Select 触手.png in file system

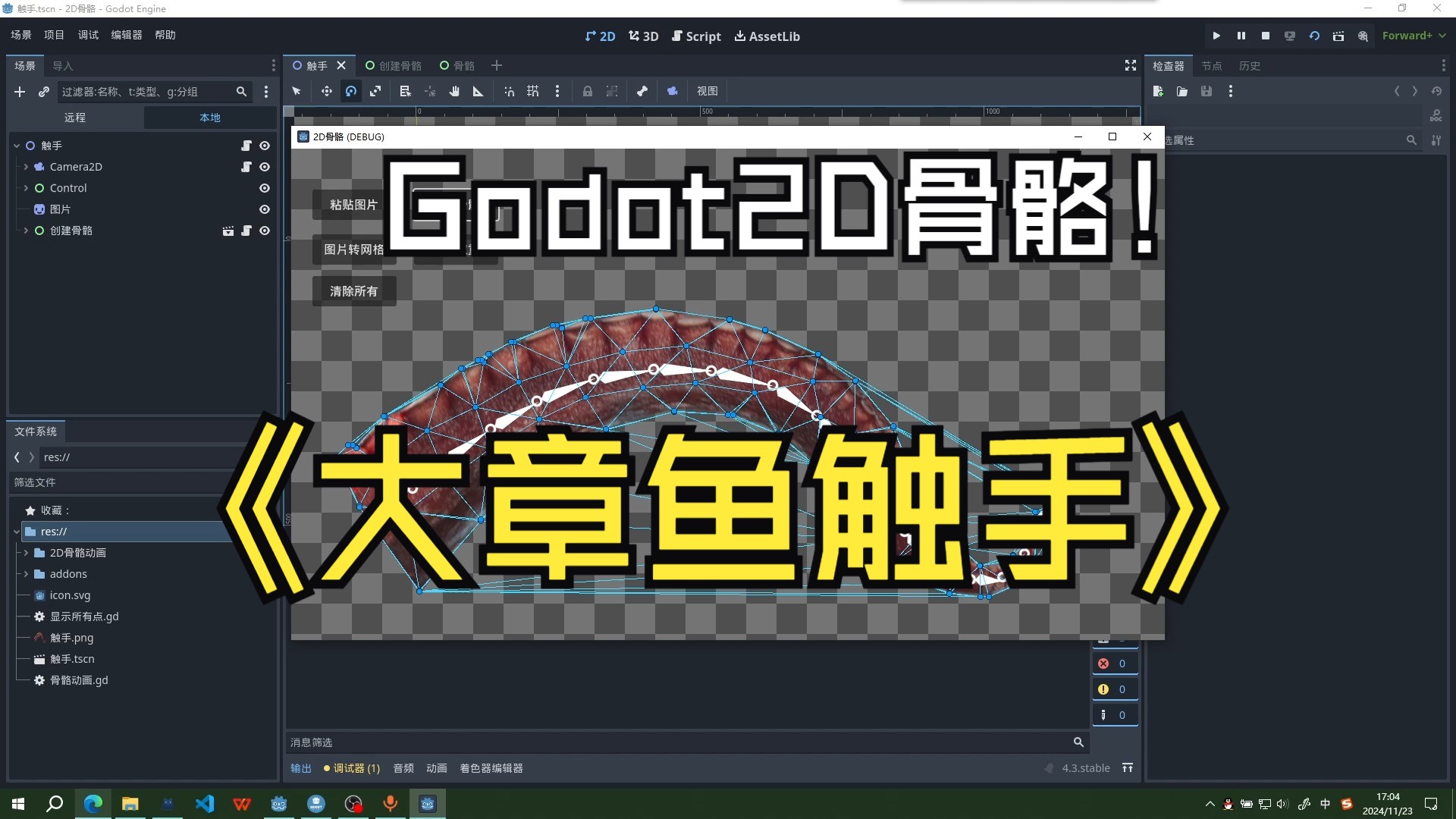tap(71, 638)
